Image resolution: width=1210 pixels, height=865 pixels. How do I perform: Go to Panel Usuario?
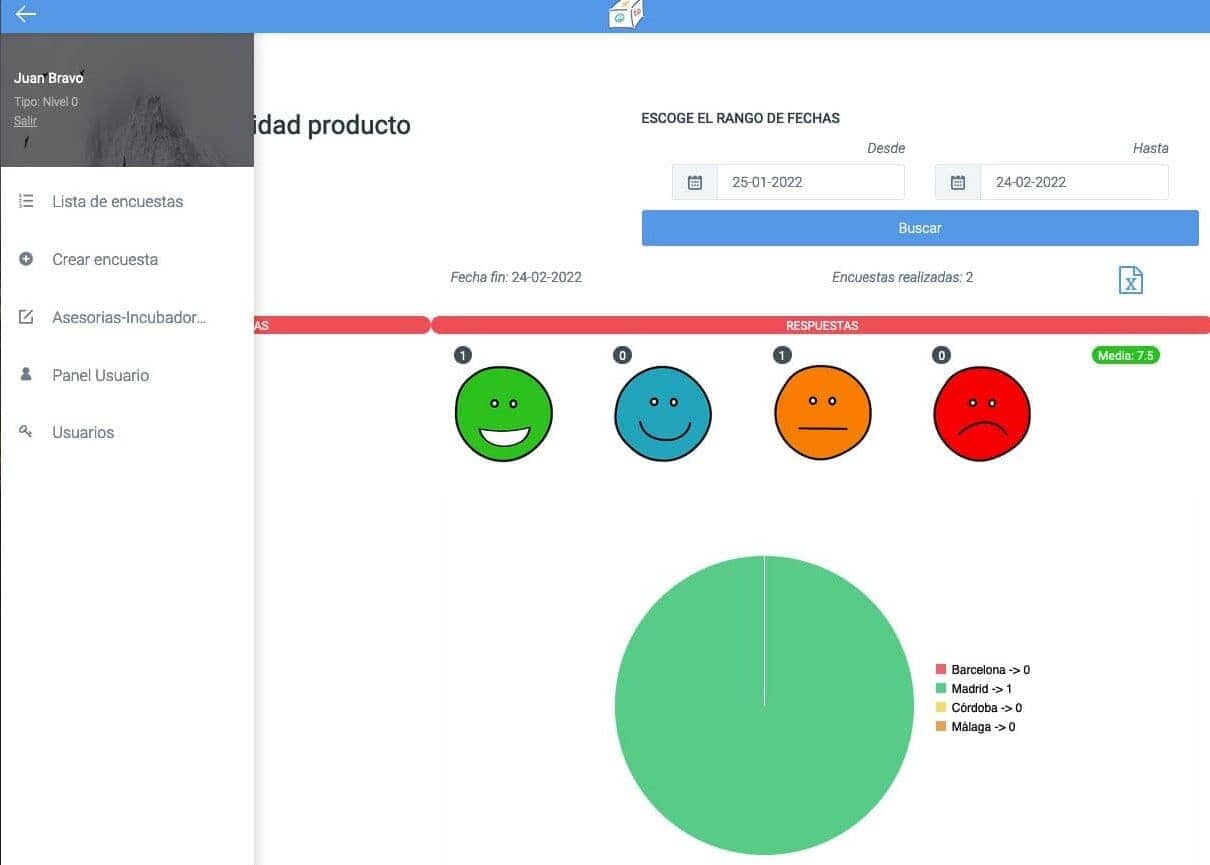pyautogui.click(x=100, y=375)
